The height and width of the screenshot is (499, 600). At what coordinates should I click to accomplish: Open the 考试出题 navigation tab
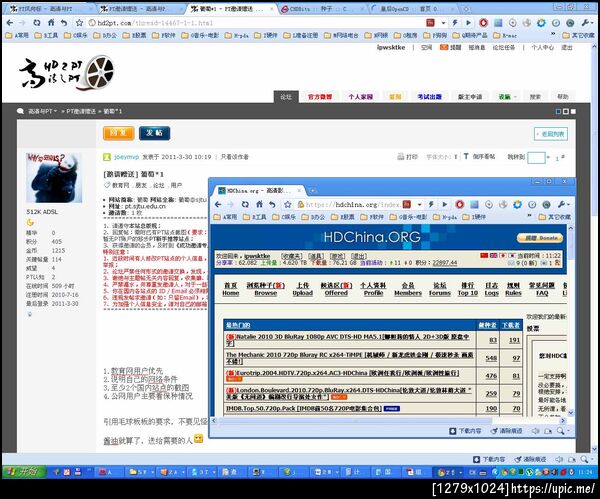(x=429, y=97)
